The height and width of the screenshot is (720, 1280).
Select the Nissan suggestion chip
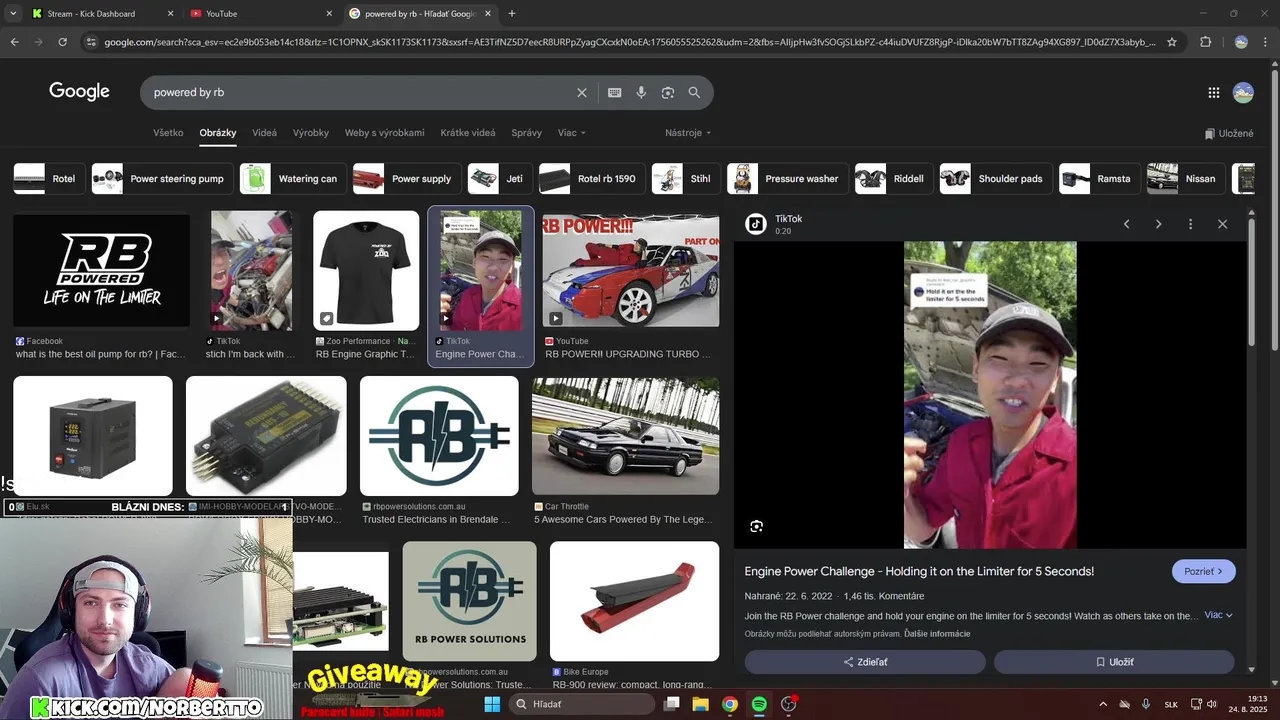(x=1185, y=179)
